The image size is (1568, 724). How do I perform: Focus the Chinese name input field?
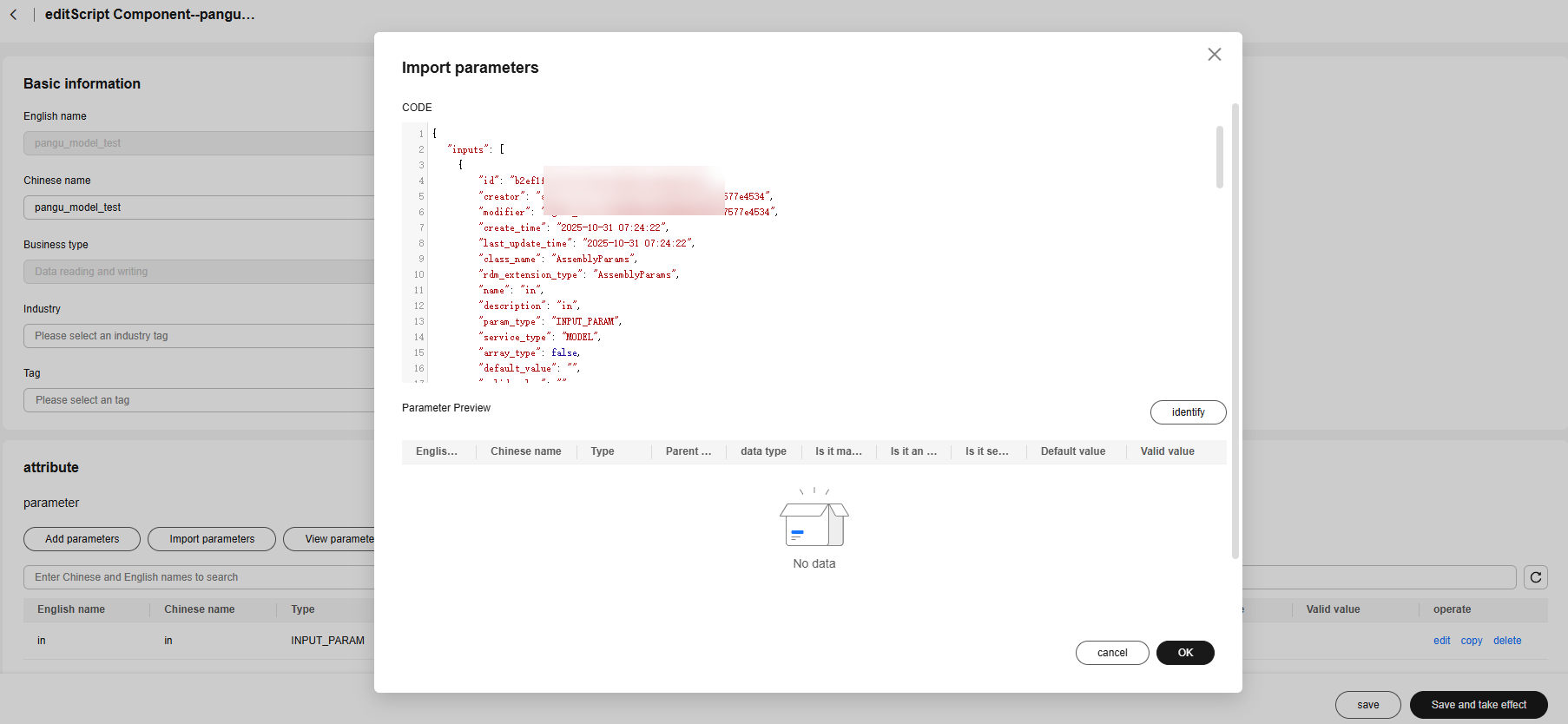(x=200, y=207)
